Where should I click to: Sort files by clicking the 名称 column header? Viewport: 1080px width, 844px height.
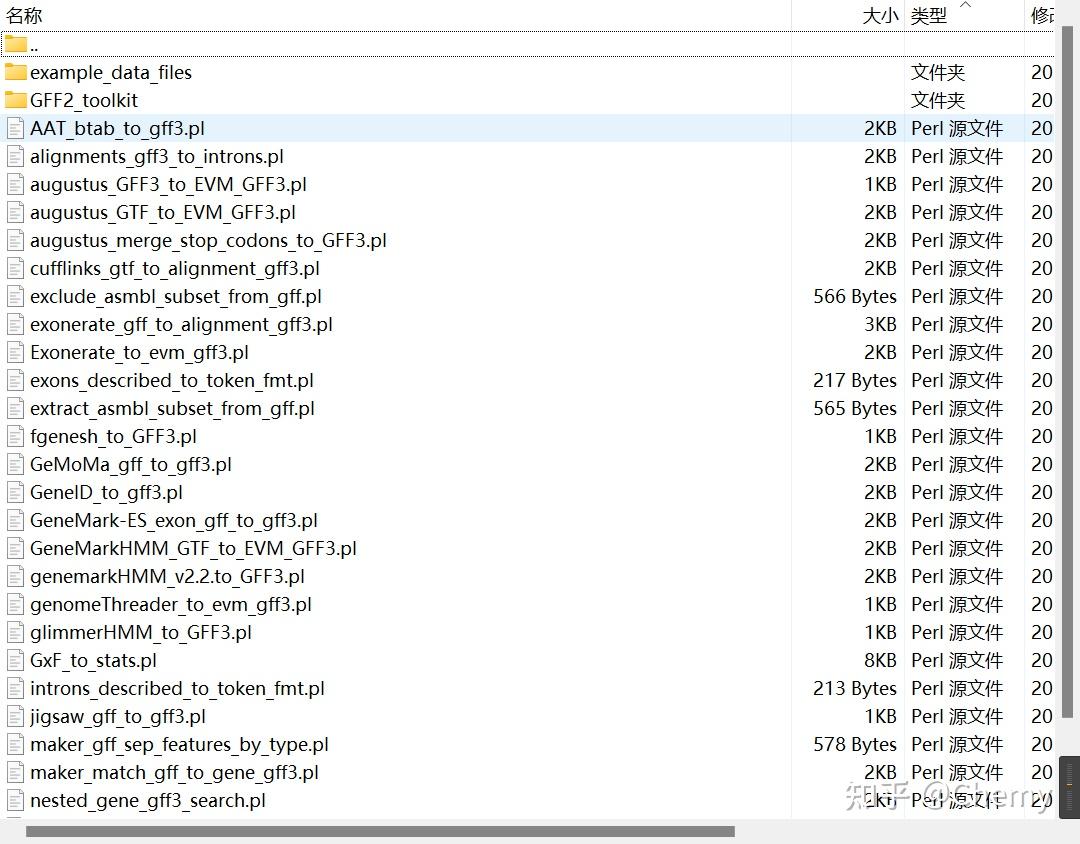25,15
